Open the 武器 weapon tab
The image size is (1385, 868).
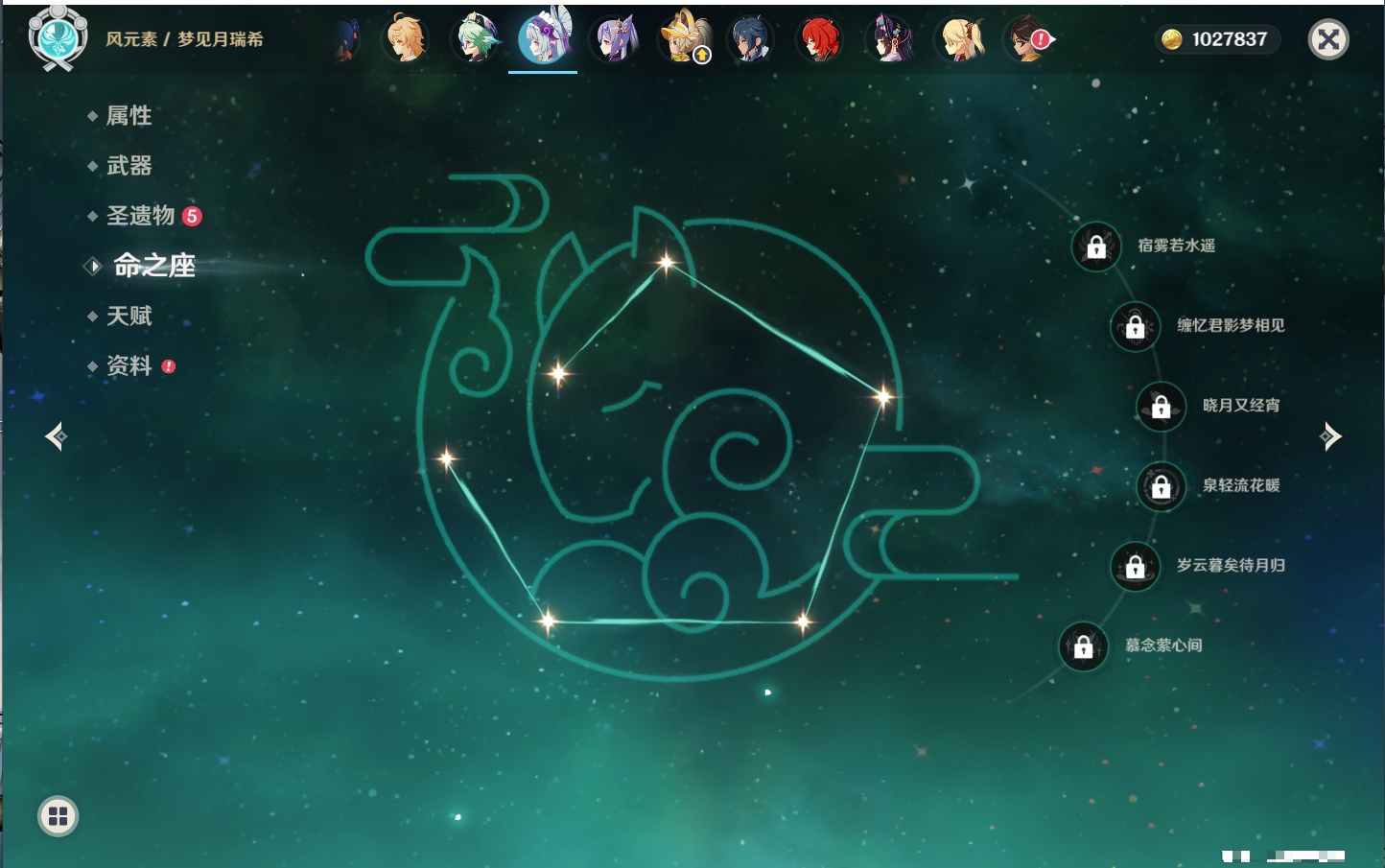(x=129, y=166)
